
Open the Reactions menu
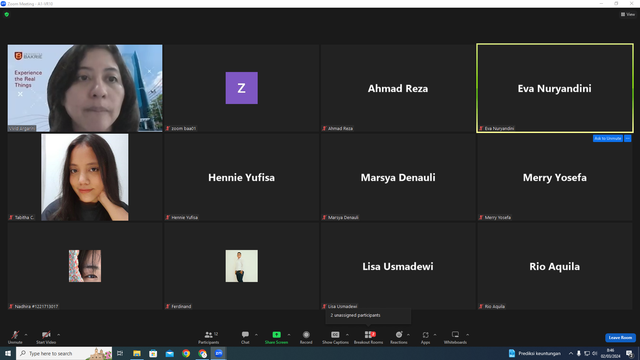(399, 337)
